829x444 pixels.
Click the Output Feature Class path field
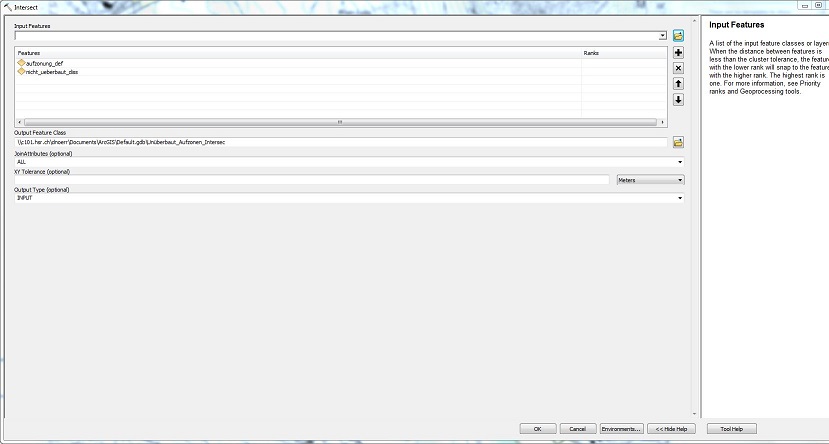(340, 142)
